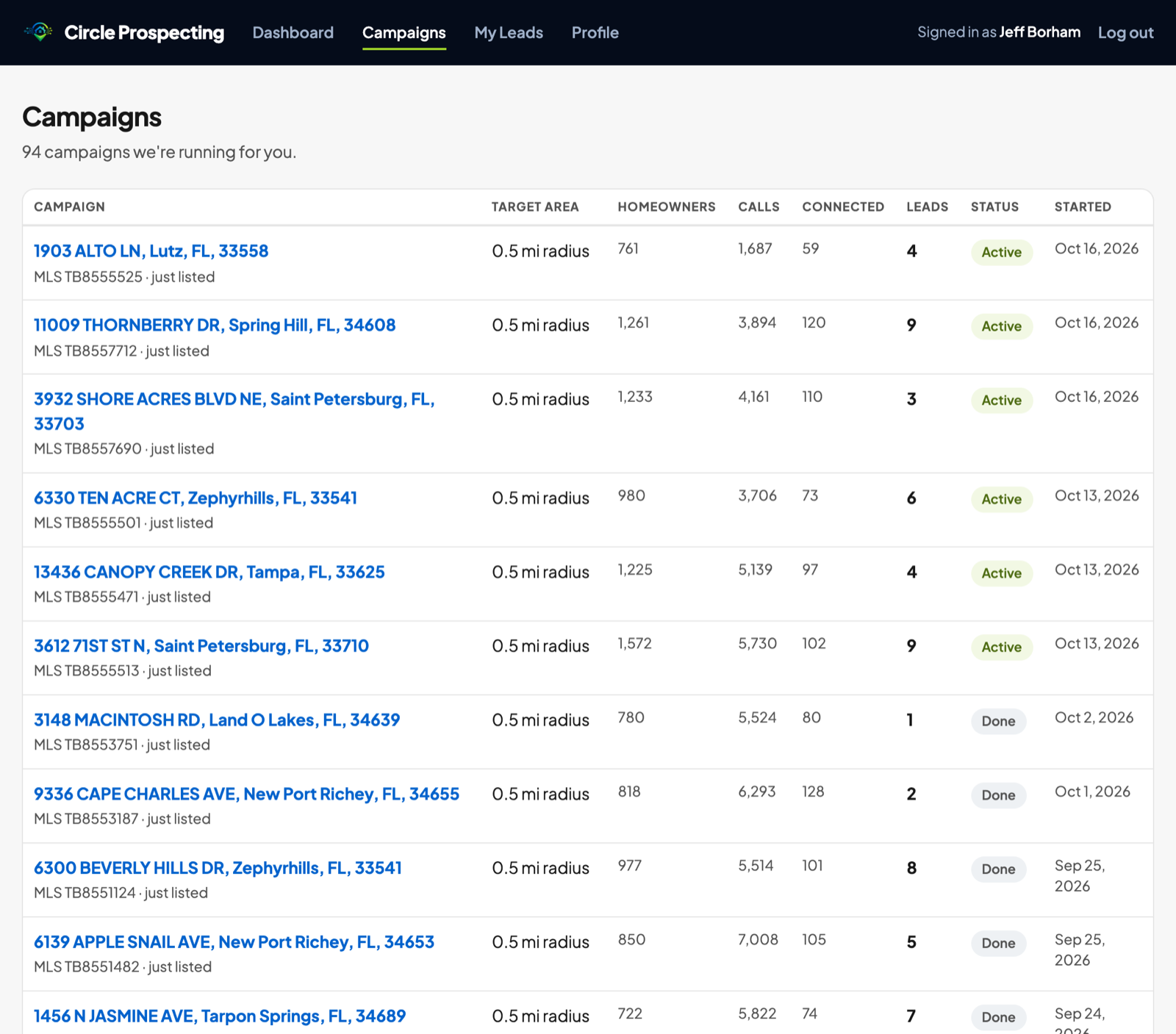
Task: Click the 3,894 calls value
Action: 757,323
